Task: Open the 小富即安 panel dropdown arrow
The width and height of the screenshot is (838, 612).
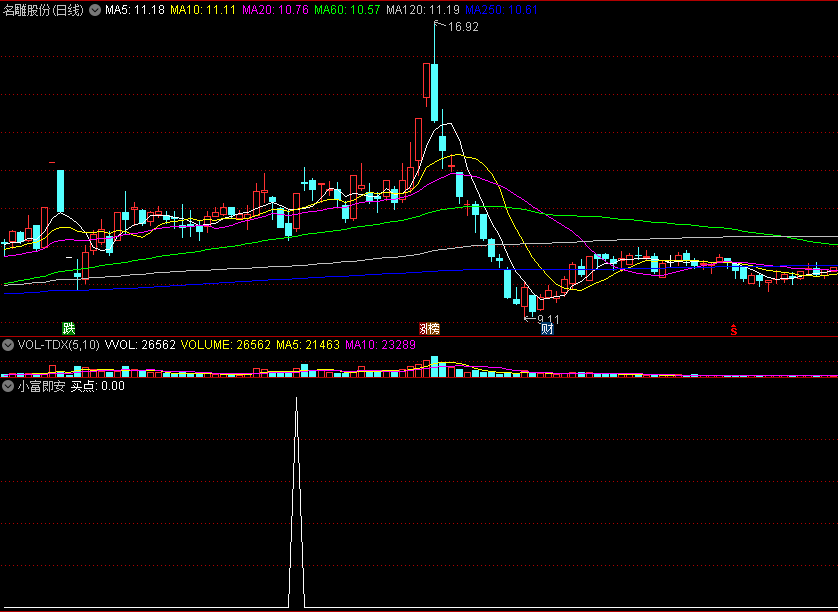Action: (7, 386)
